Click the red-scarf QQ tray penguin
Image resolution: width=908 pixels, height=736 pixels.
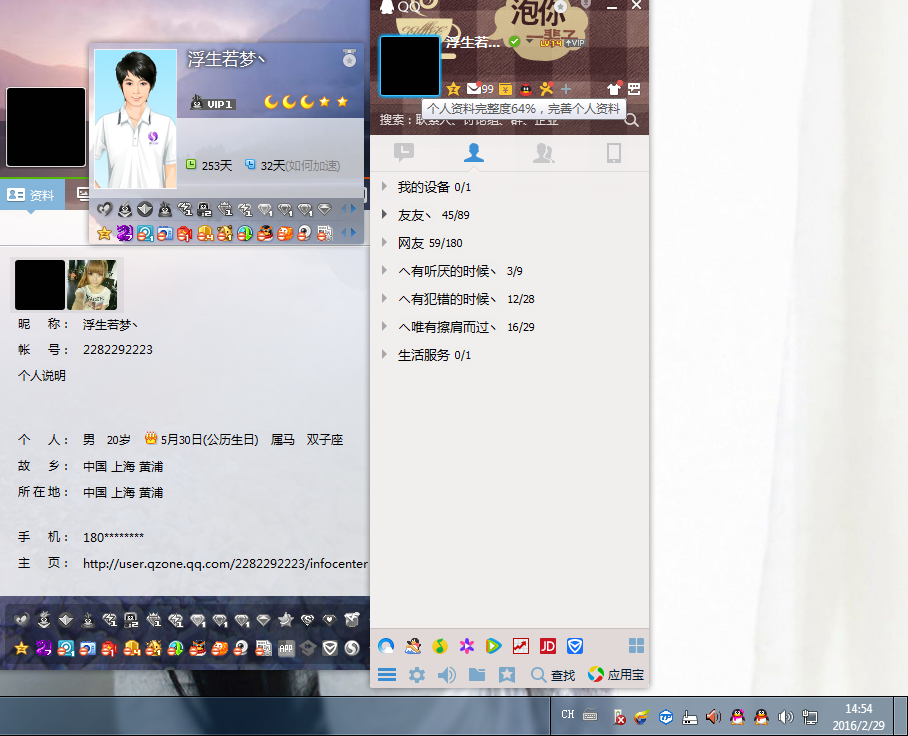[761, 717]
